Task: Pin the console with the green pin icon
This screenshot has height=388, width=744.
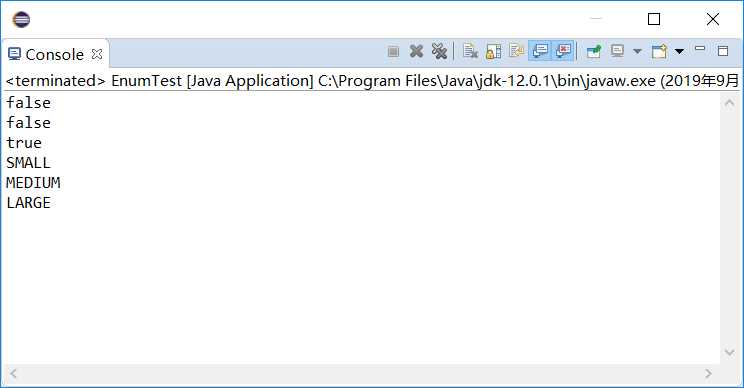Action: coord(594,51)
